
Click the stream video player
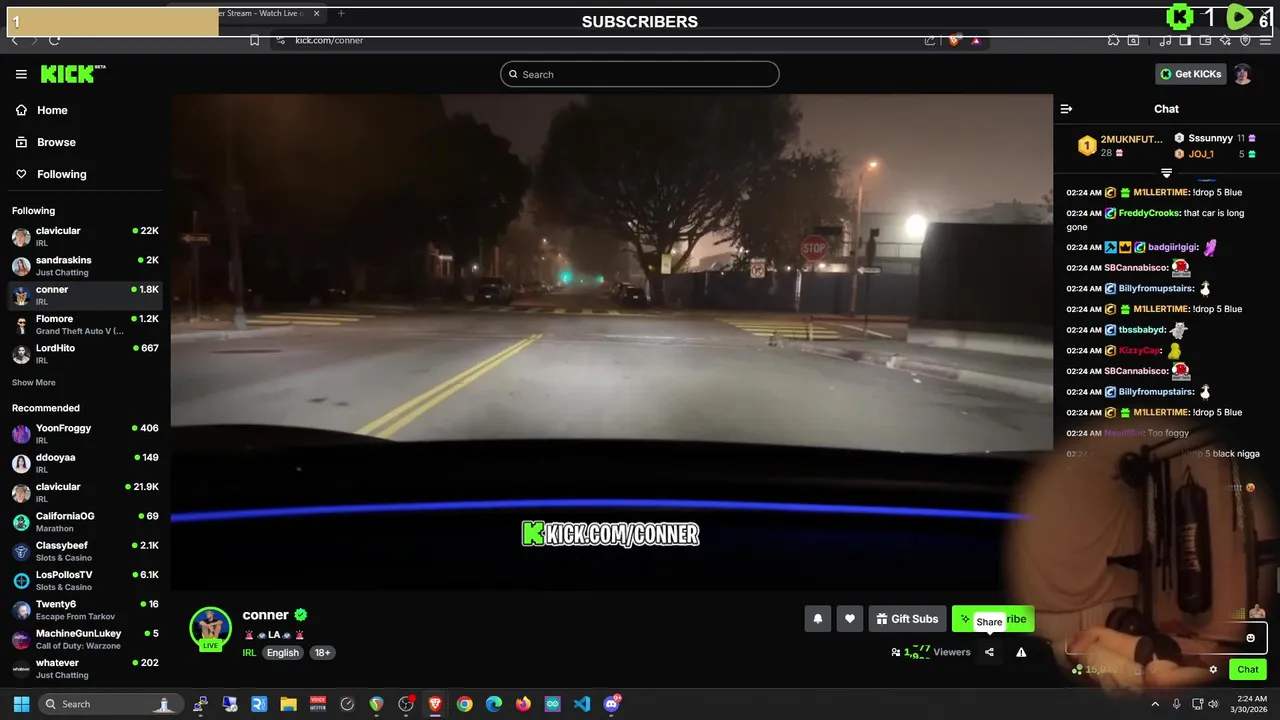(611, 342)
